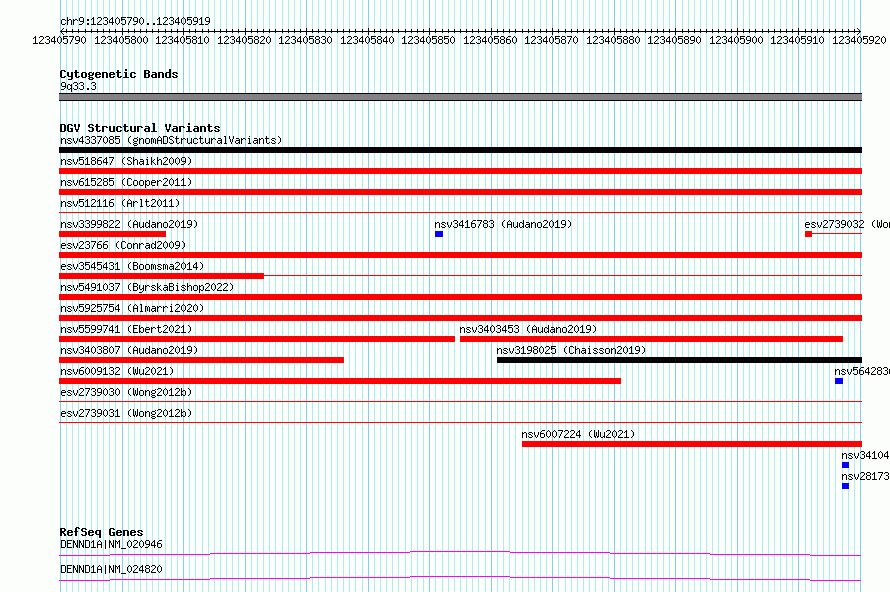Click the blue nsv564283 marker

pos(839,381)
